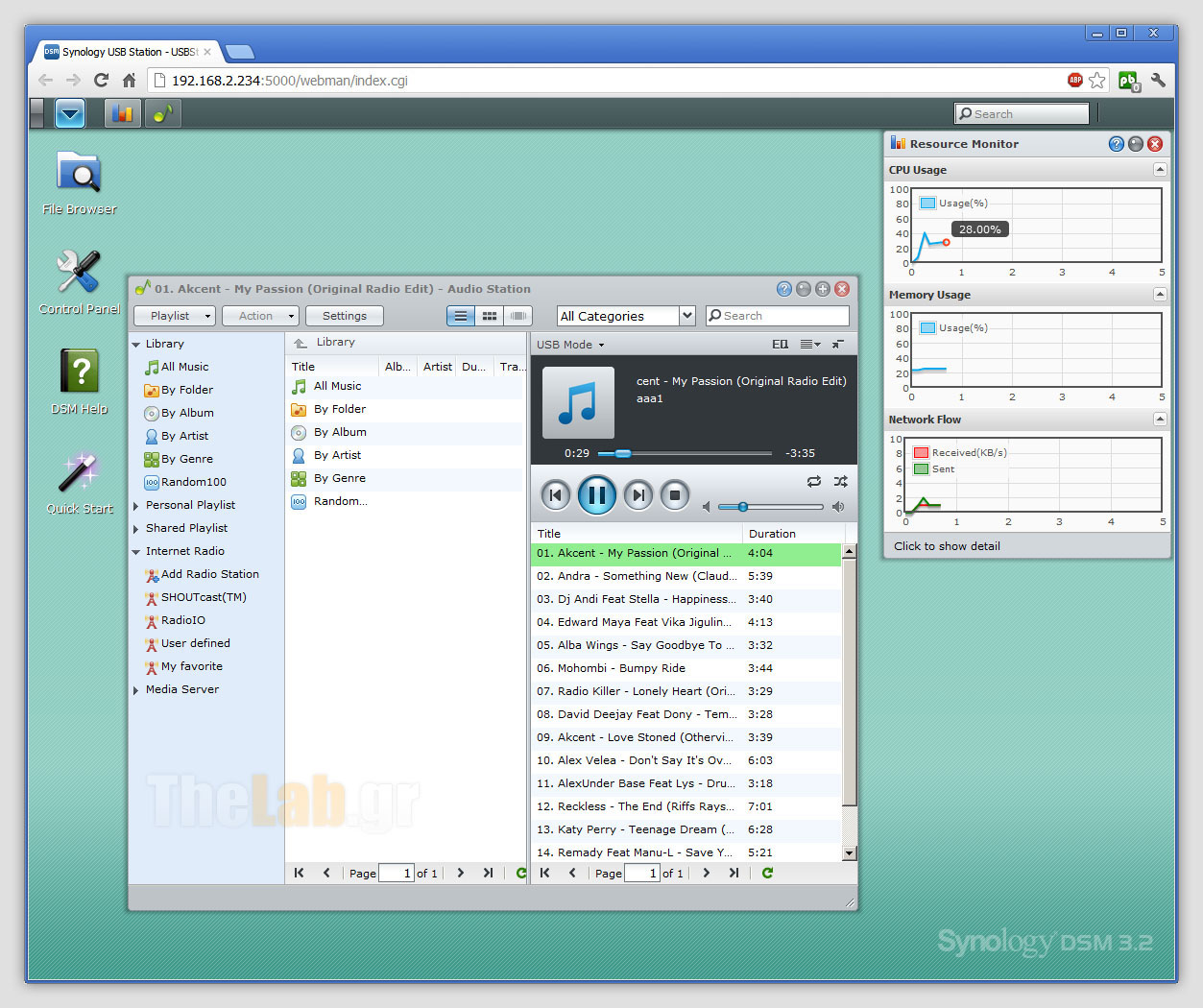Viewport: 1203px width, 1008px height.
Task: Open the equalizer (EQ) settings
Action: pos(780,344)
